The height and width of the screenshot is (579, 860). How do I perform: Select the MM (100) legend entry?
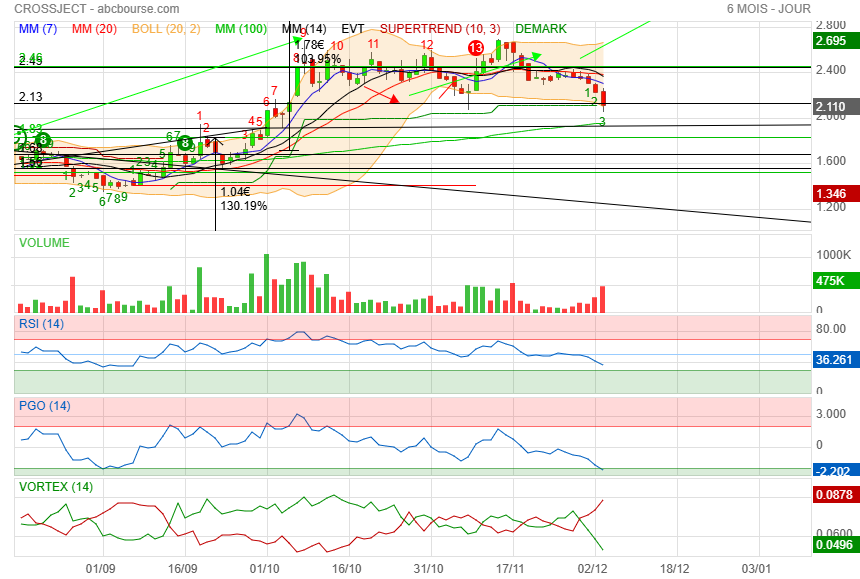pyautogui.click(x=241, y=29)
